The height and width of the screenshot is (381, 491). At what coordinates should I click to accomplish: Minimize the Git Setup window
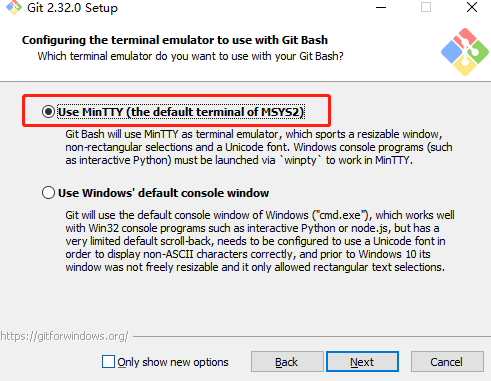coord(381,7)
